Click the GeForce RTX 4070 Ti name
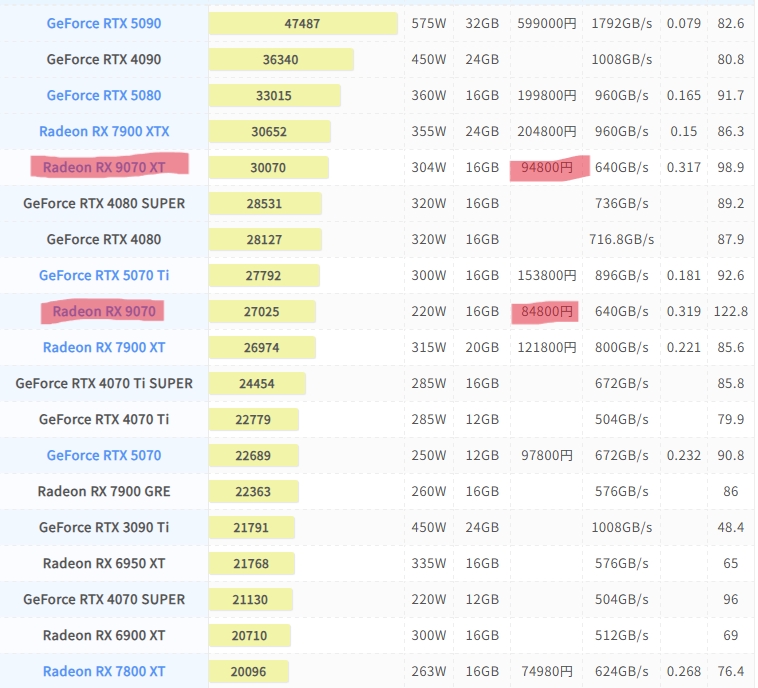 104,419
